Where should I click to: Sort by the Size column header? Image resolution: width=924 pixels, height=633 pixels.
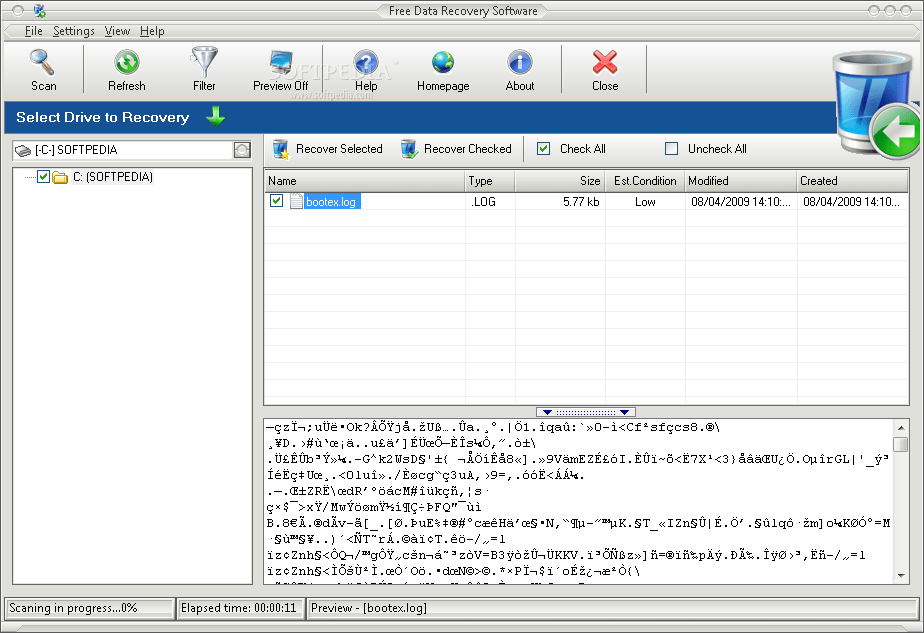point(560,181)
